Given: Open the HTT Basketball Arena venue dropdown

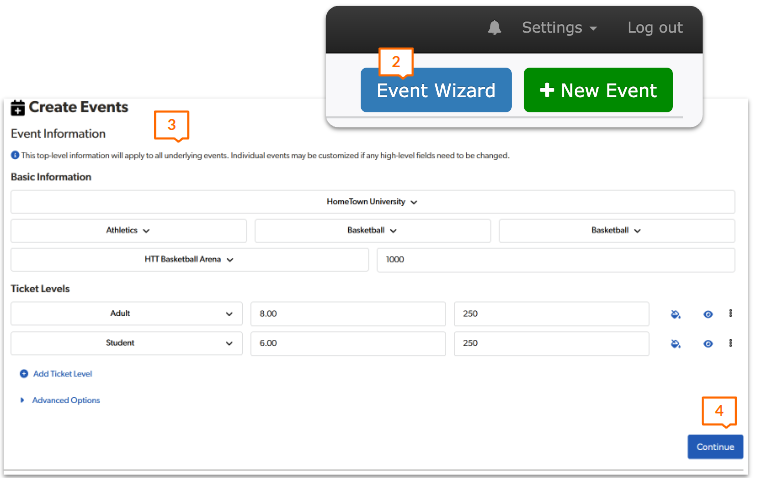Looking at the screenshot, I should (x=189, y=260).
